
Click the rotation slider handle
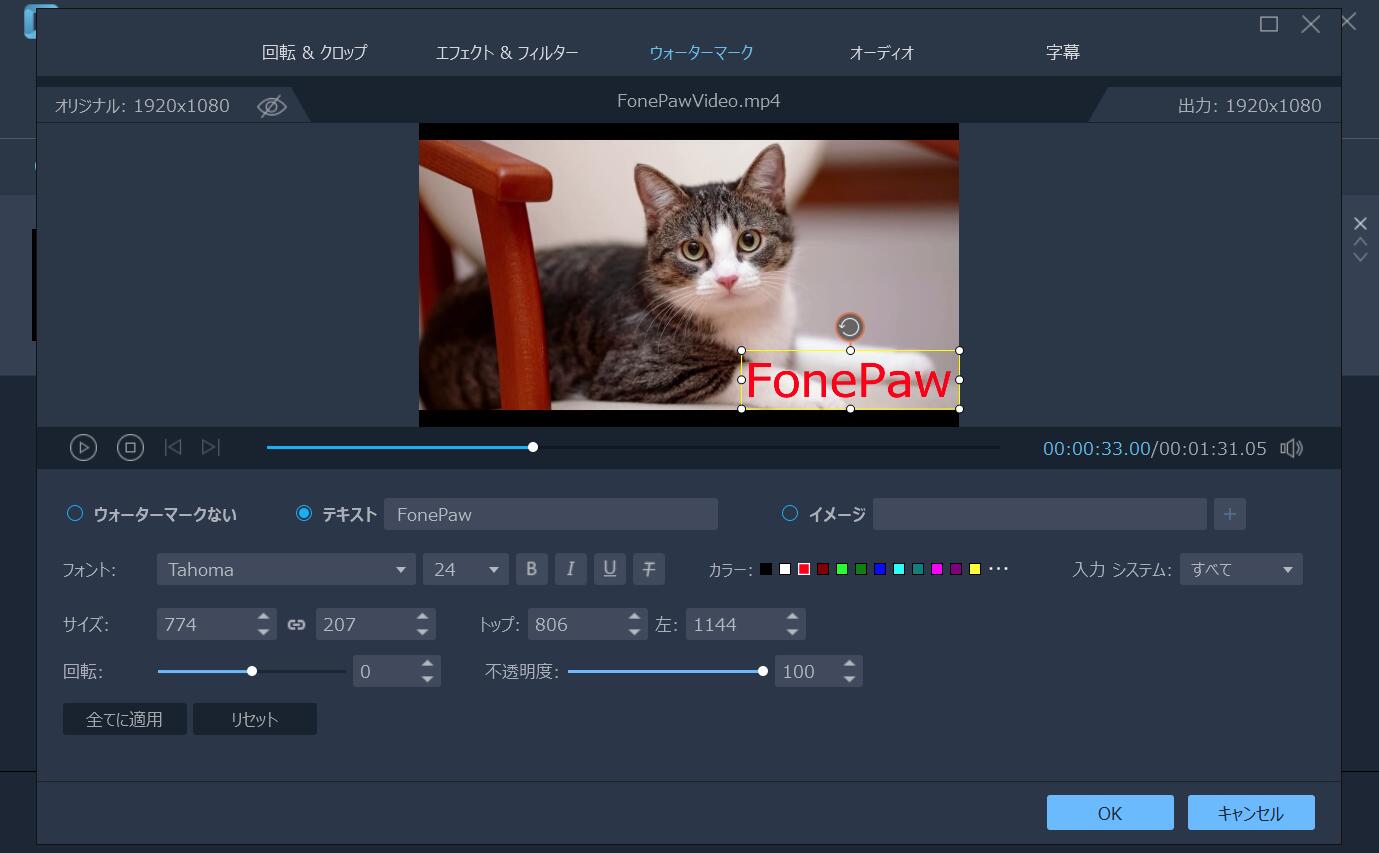click(252, 671)
